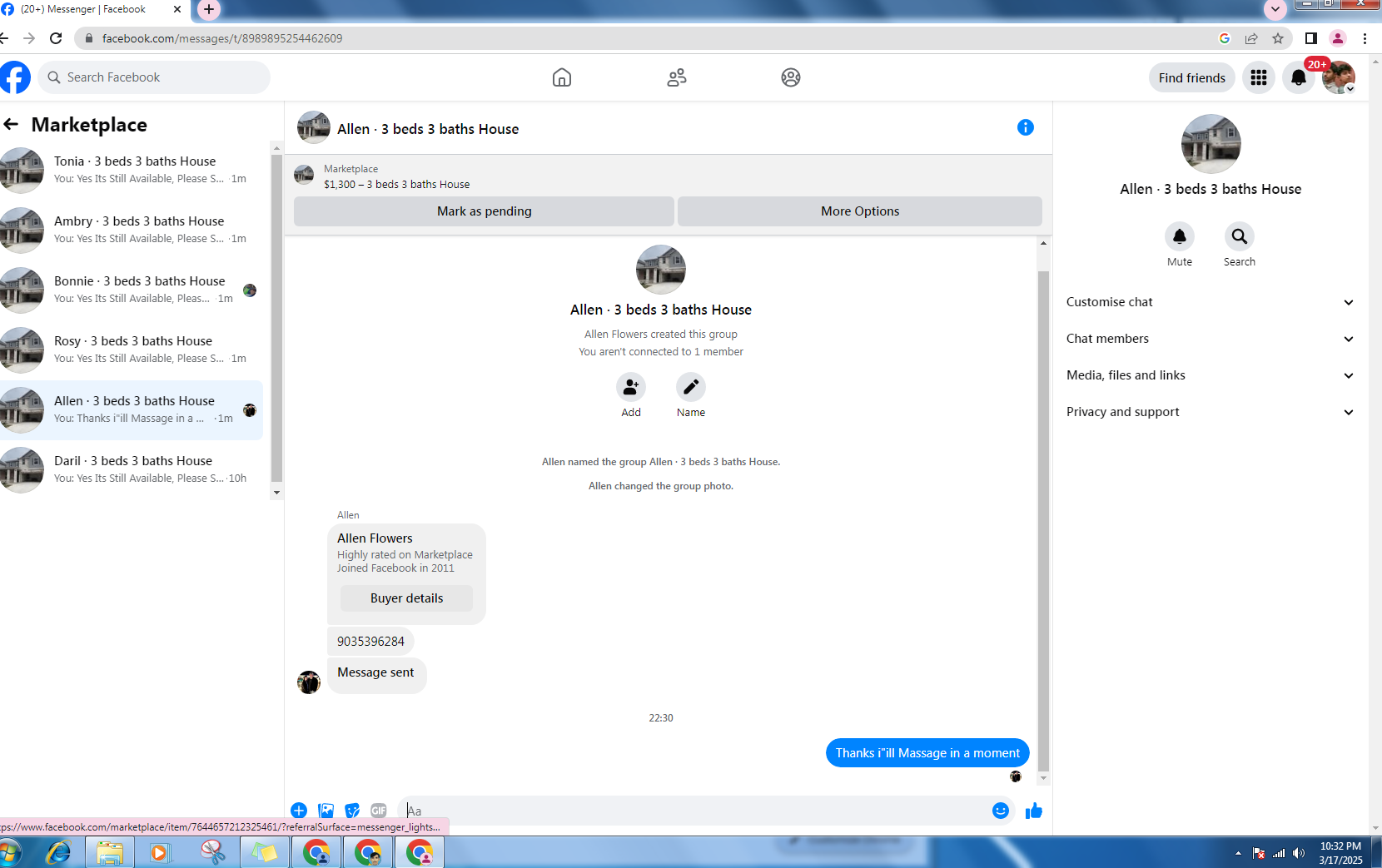Open the Messenger browser tab

point(92,9)
